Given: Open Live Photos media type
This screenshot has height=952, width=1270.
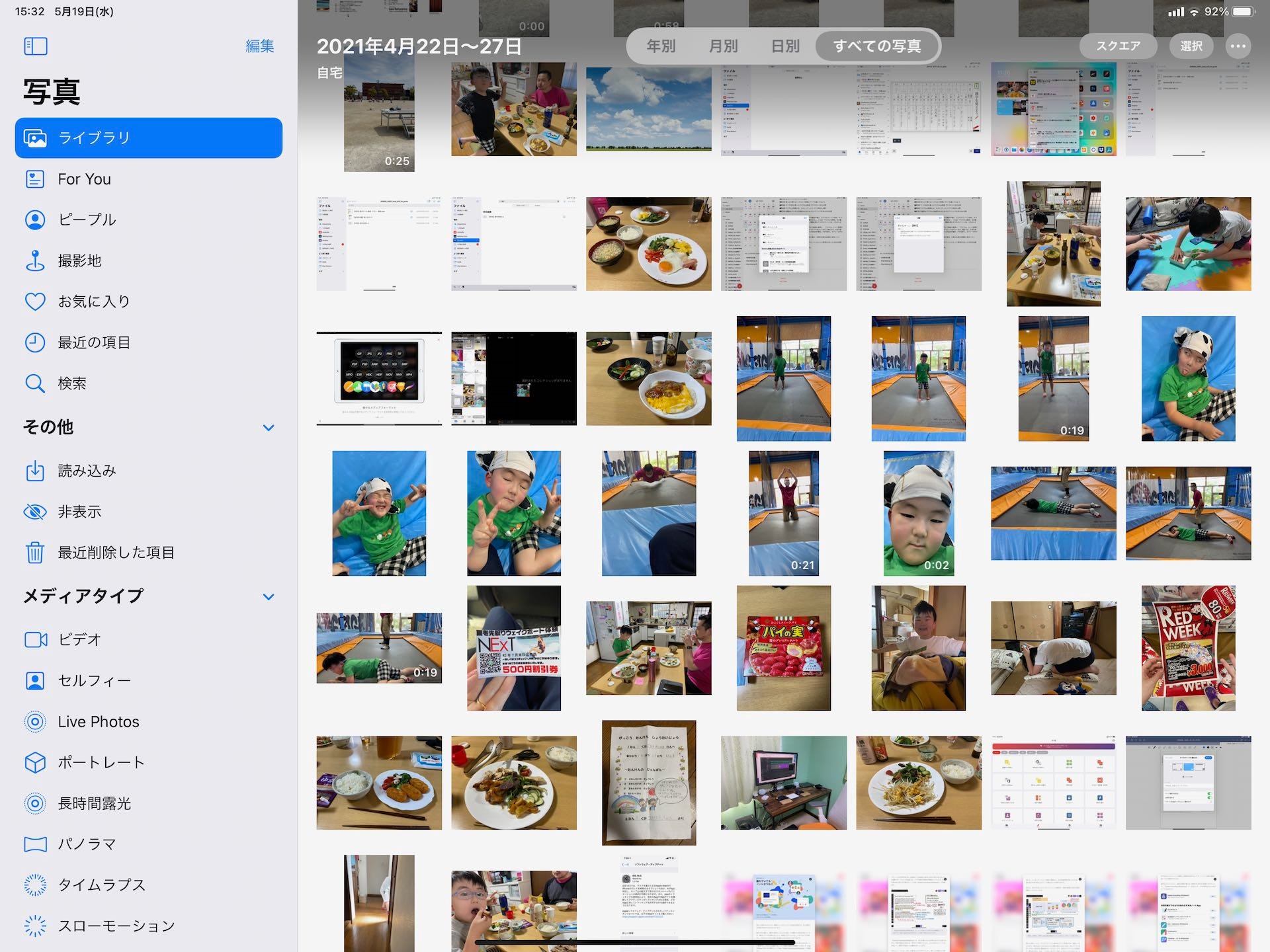Looking at the screenshot, I should pyautogui.click(x=98, y=721).
